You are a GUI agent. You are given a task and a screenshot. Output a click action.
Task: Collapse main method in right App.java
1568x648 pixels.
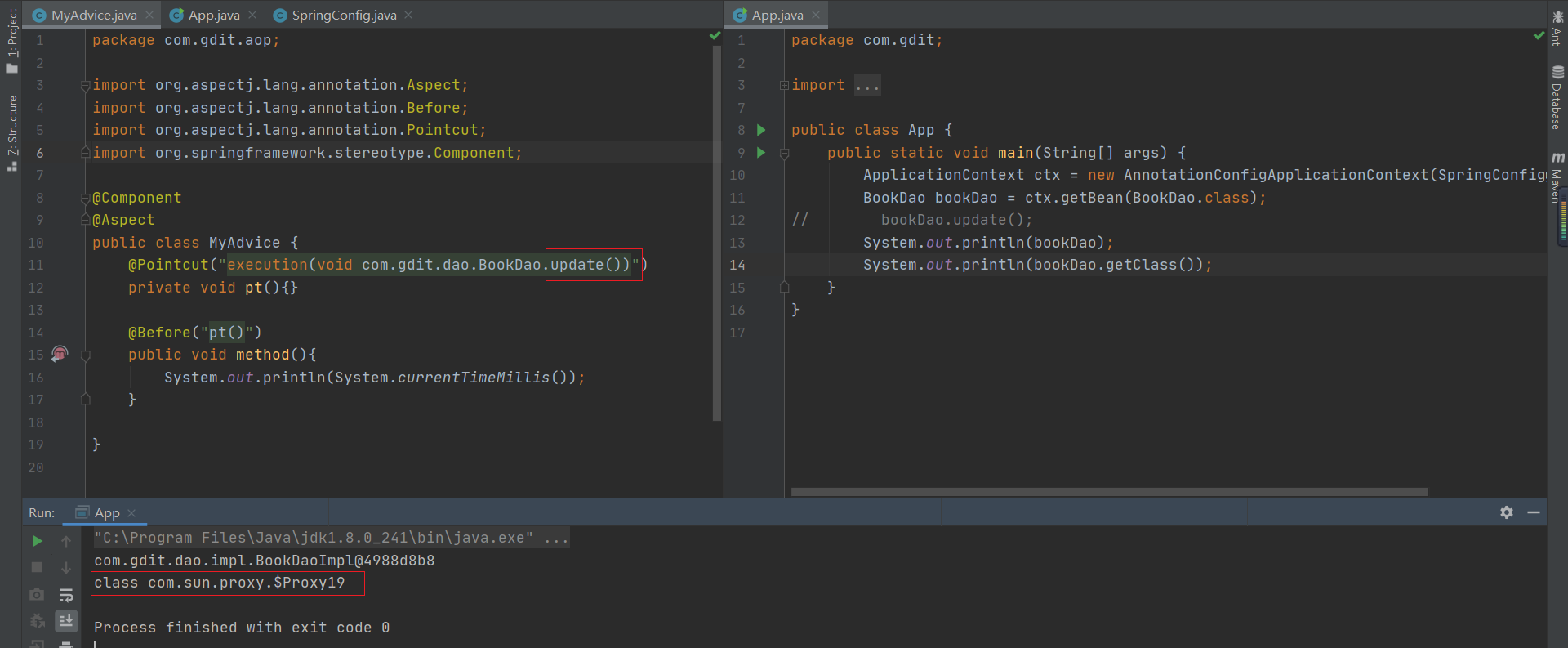tap(784, 153)
